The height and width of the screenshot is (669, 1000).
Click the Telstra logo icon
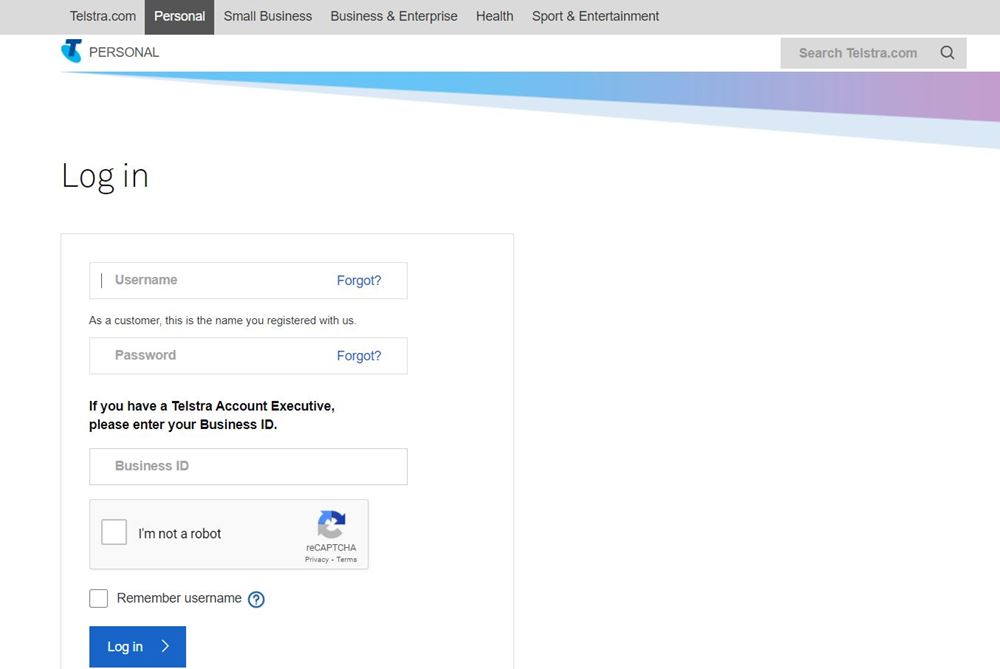(71, 51)
